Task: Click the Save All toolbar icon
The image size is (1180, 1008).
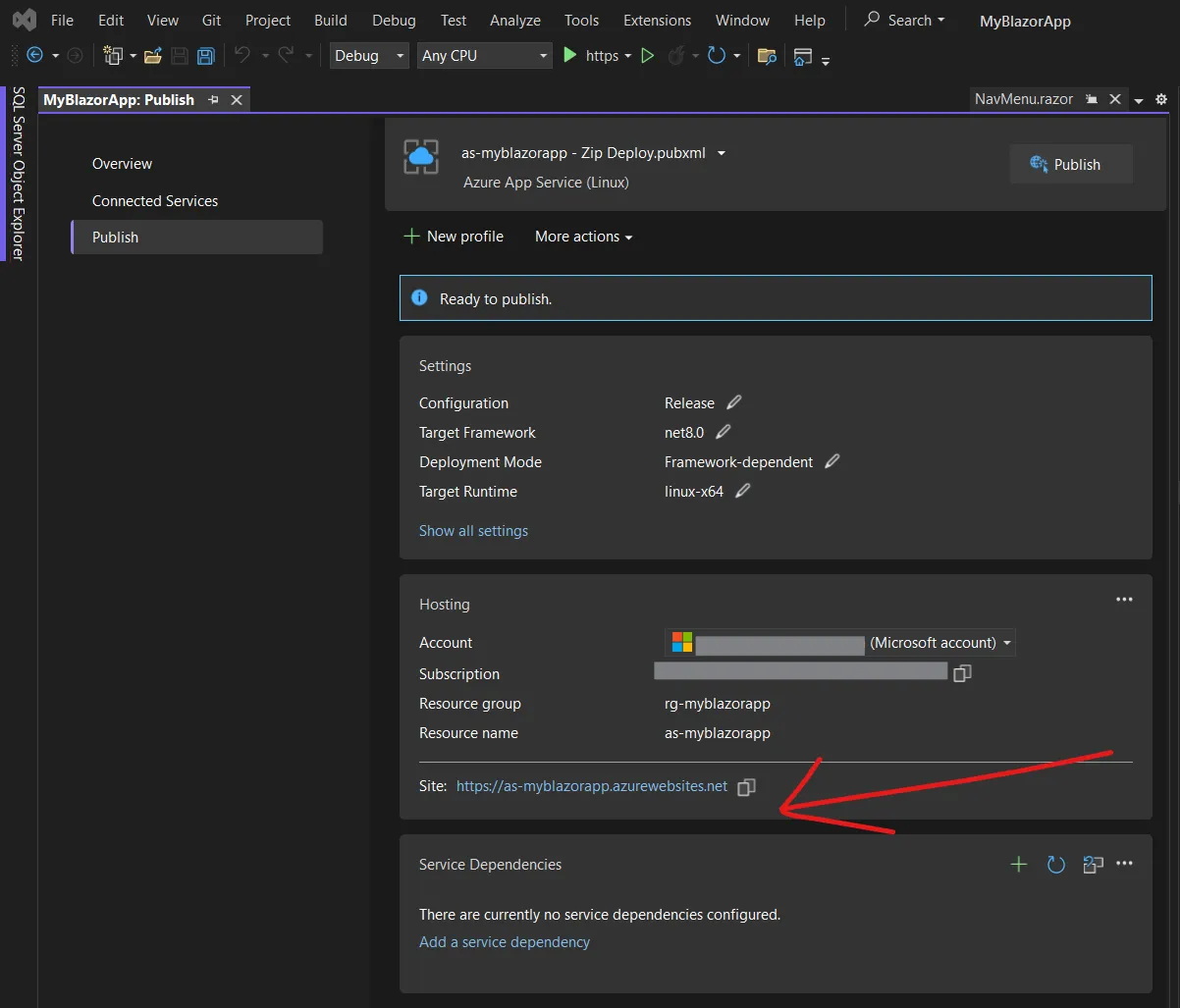Action: point(206,56)
